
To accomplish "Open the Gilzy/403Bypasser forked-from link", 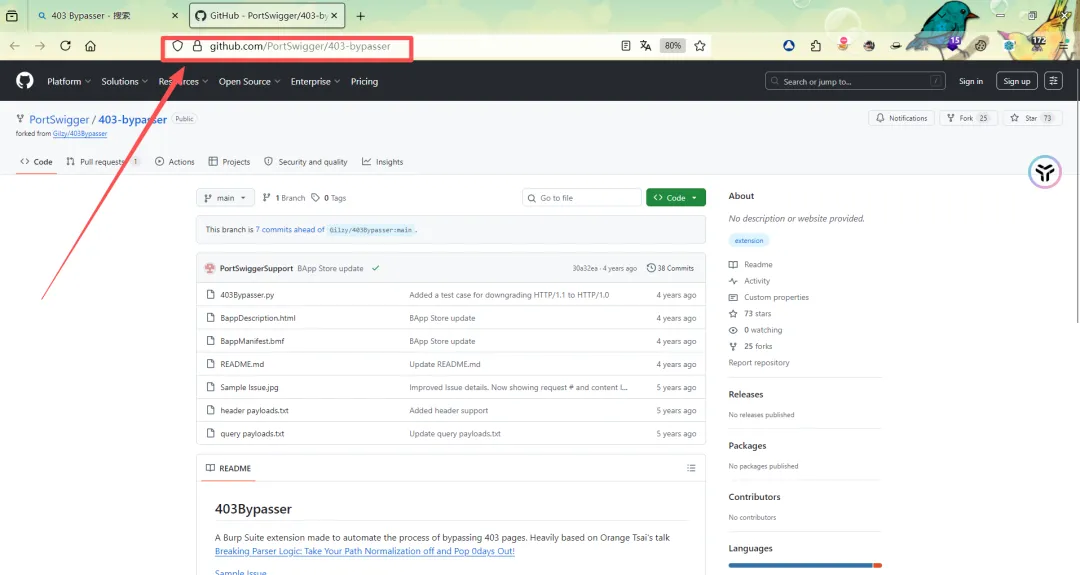I will tap(80, 134).
